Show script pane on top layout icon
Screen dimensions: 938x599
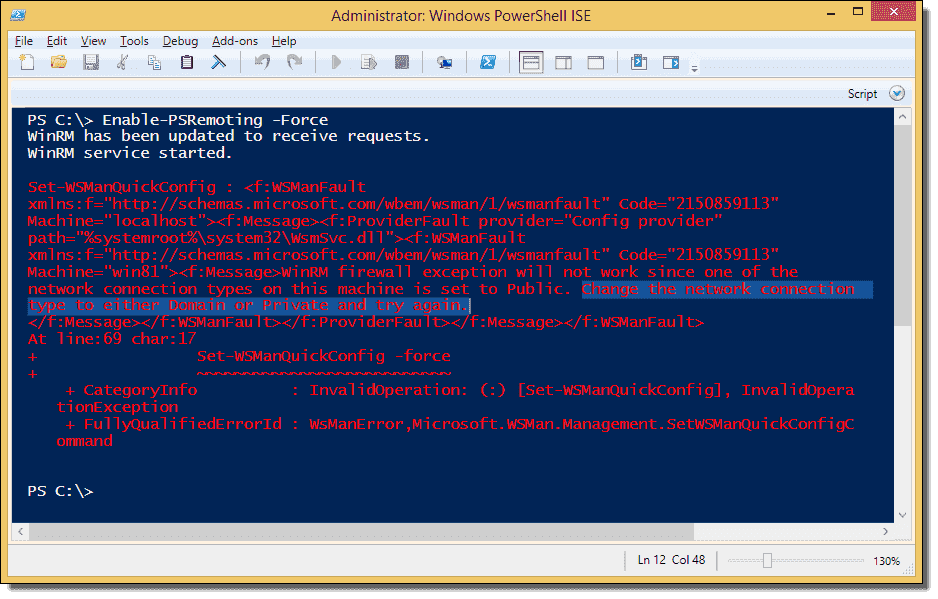531,62
